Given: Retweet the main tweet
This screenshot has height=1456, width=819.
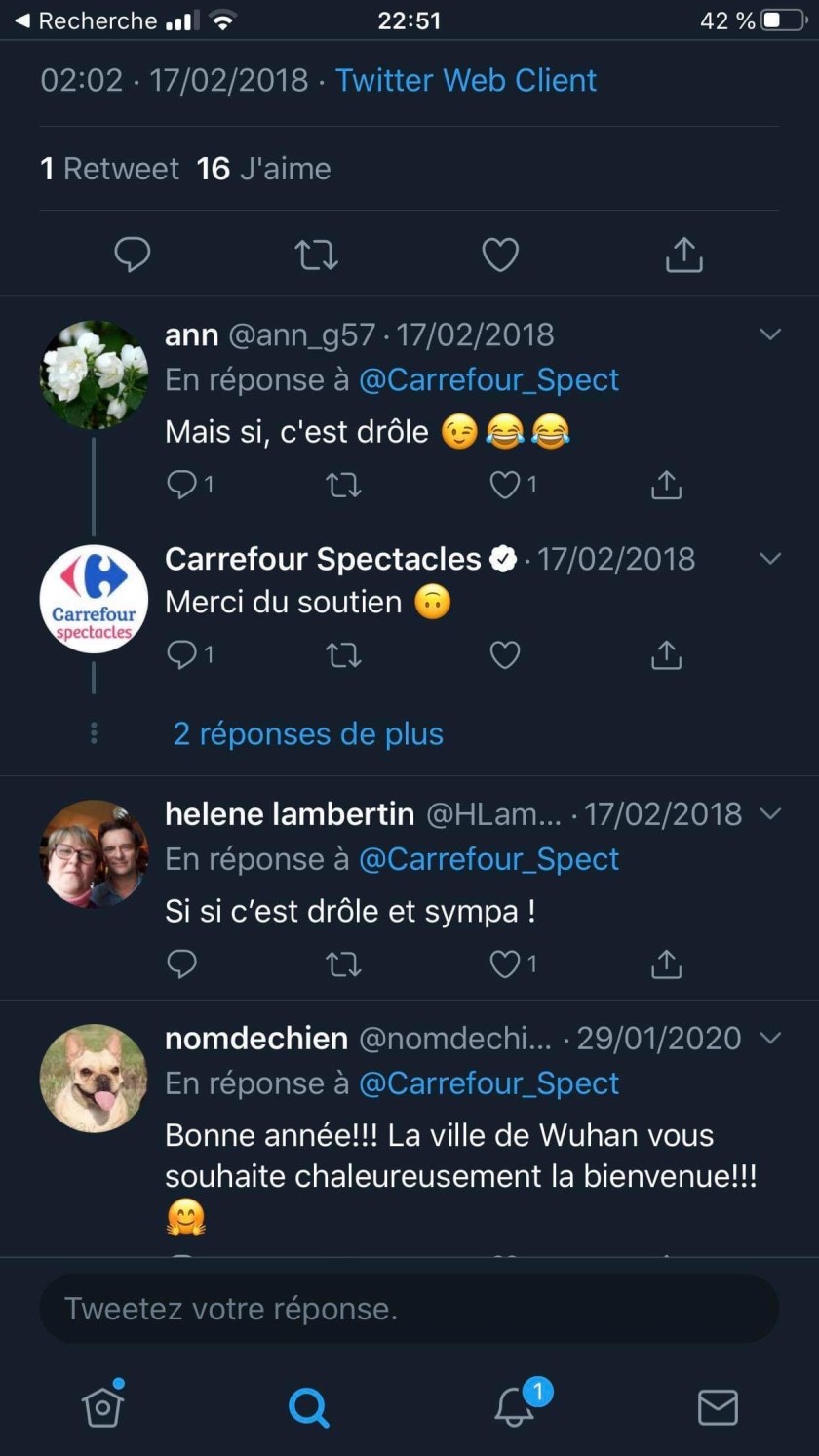Looking at the screenshot, I should [316, 255].
